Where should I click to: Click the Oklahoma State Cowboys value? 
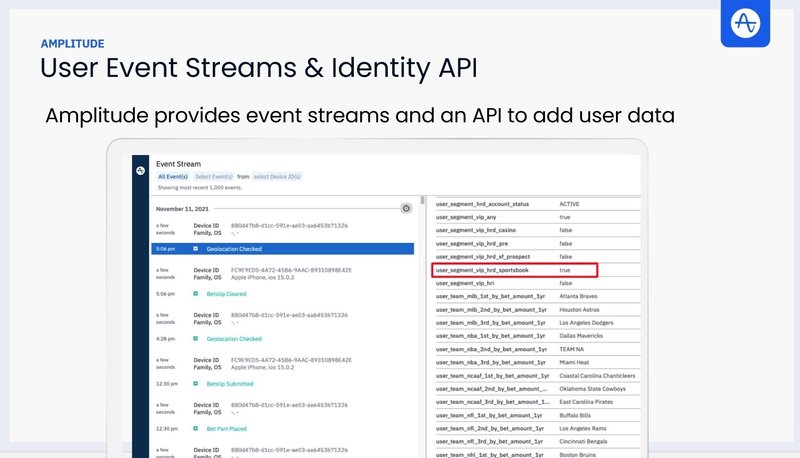(592, 389)
